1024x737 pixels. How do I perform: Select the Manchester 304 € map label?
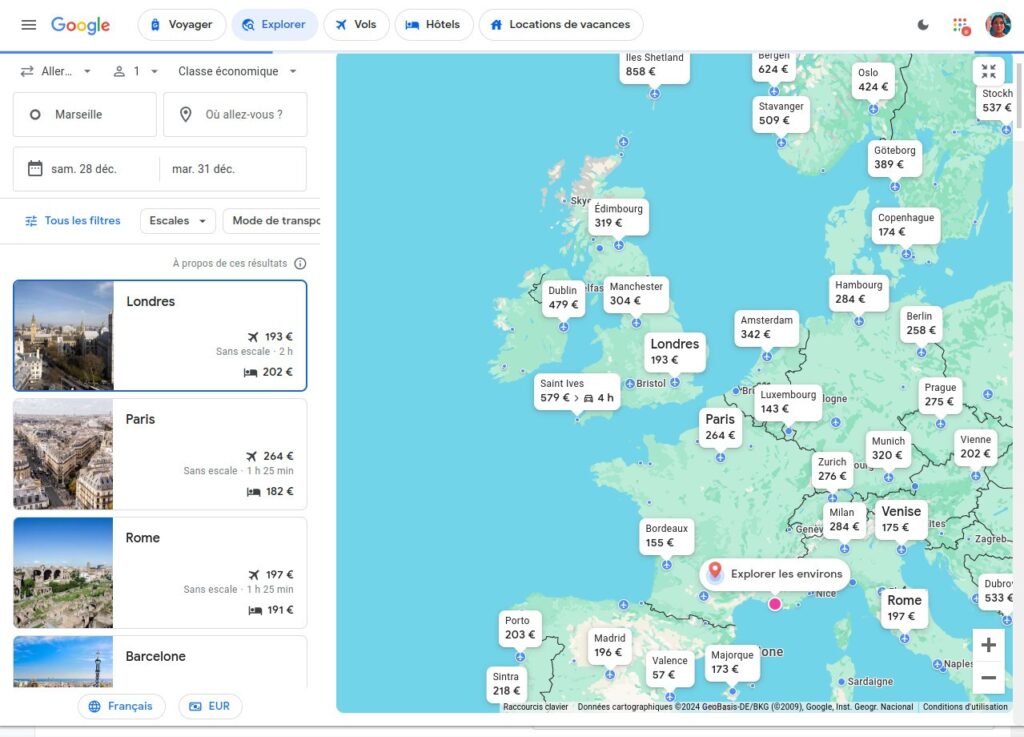(x=636, y=294)
